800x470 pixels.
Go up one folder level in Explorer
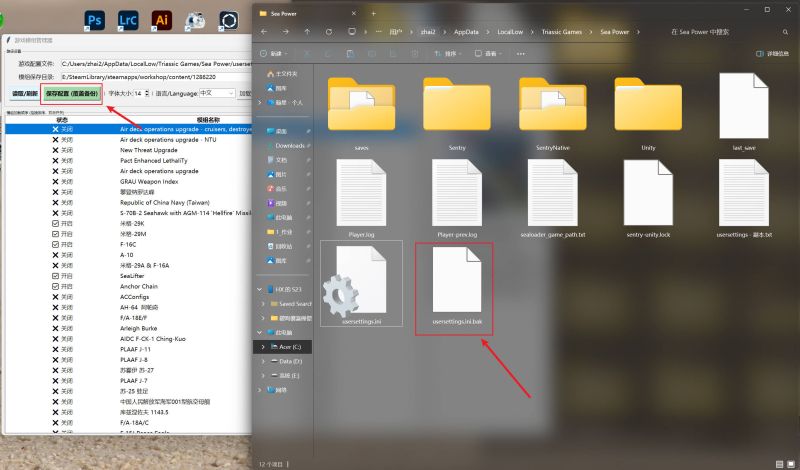pos(307,32)
